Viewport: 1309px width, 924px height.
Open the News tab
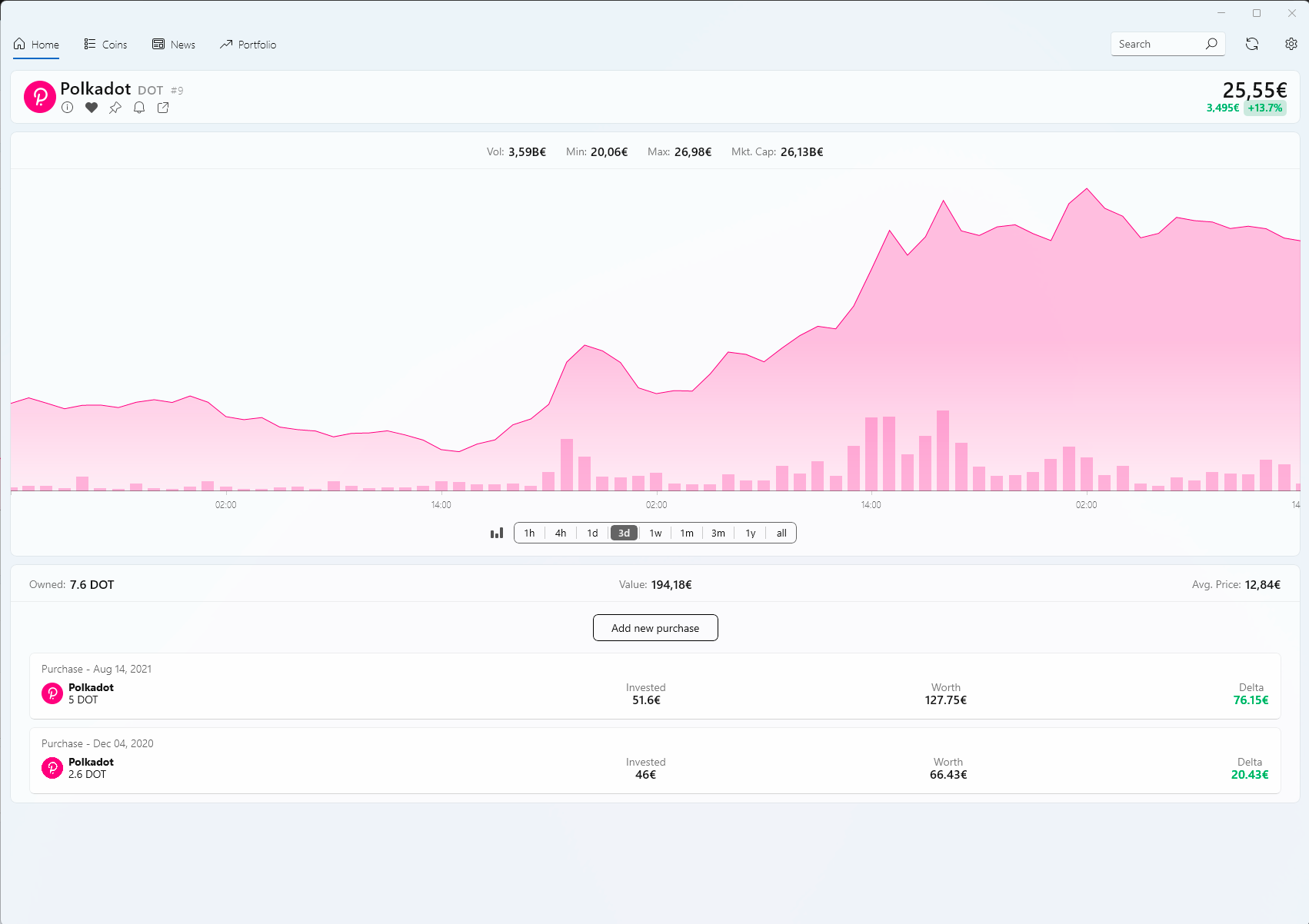[x=174, y=45]
